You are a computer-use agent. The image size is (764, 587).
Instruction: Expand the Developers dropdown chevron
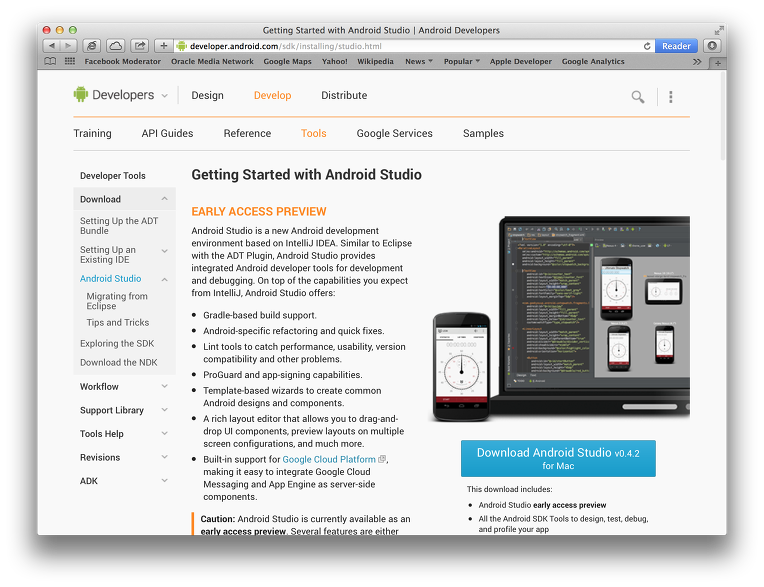165,96
